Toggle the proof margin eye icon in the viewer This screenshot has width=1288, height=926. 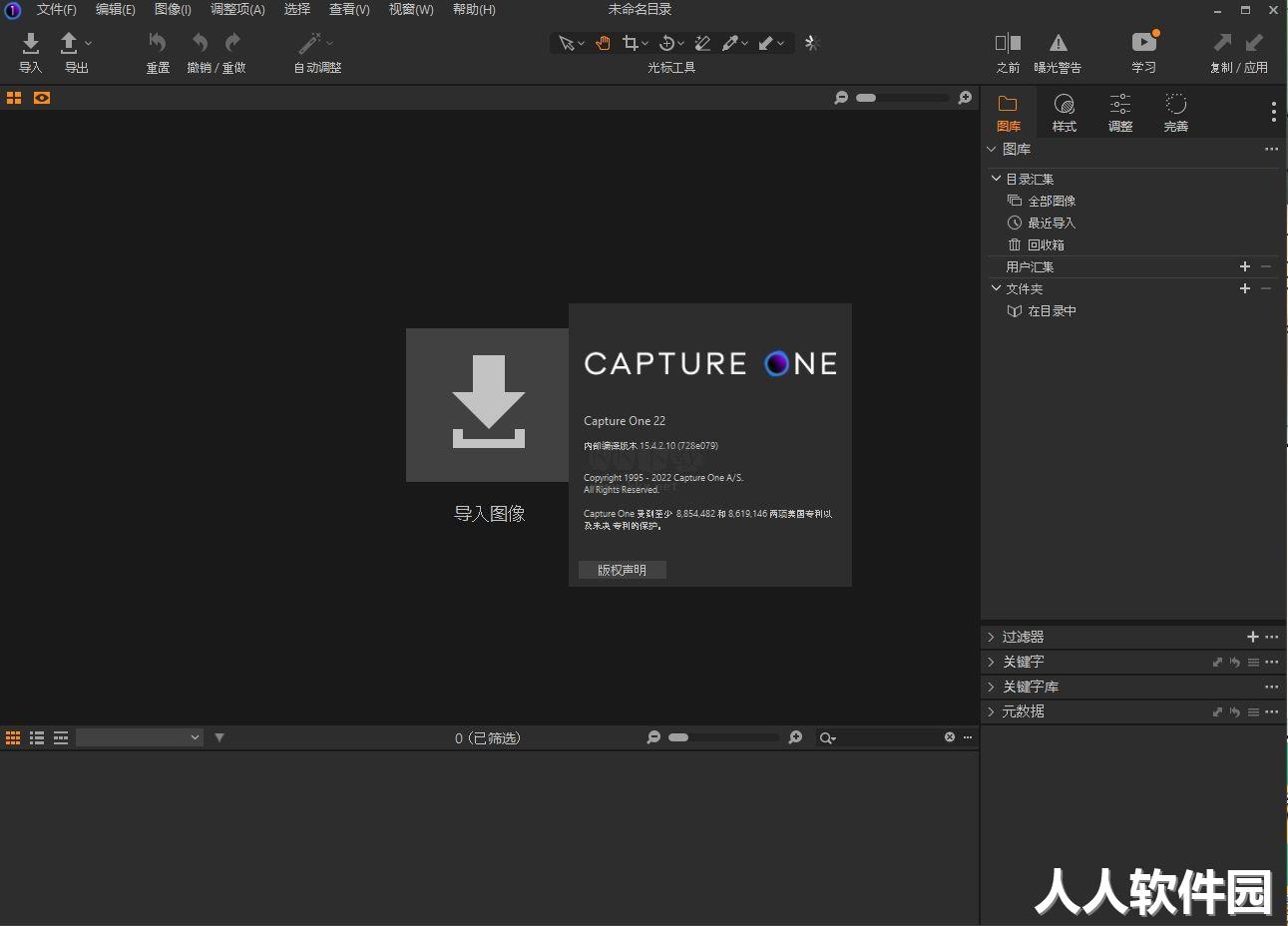click(42, 98)
